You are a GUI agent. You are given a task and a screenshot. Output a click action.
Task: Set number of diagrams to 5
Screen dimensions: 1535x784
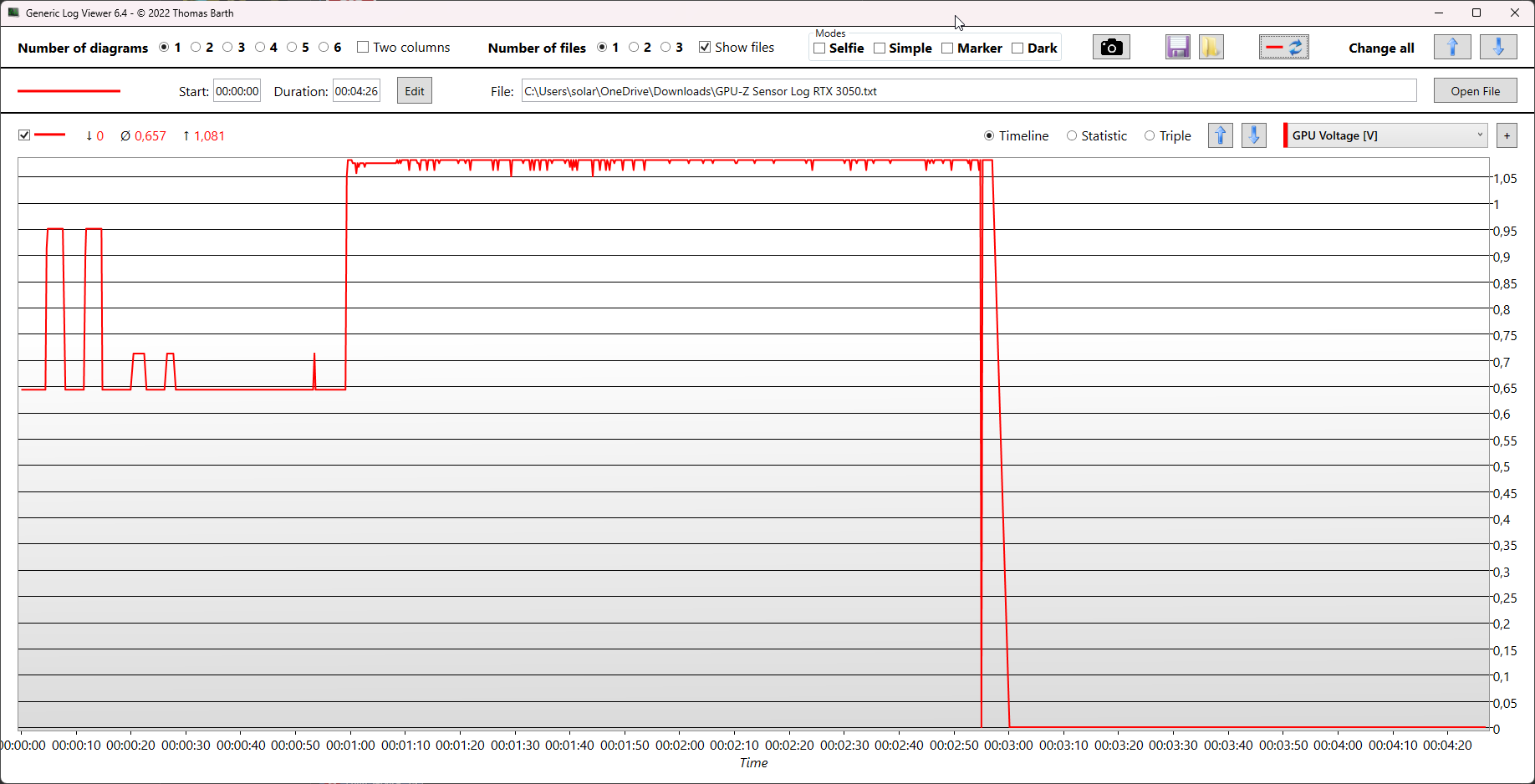click(292, 48)
